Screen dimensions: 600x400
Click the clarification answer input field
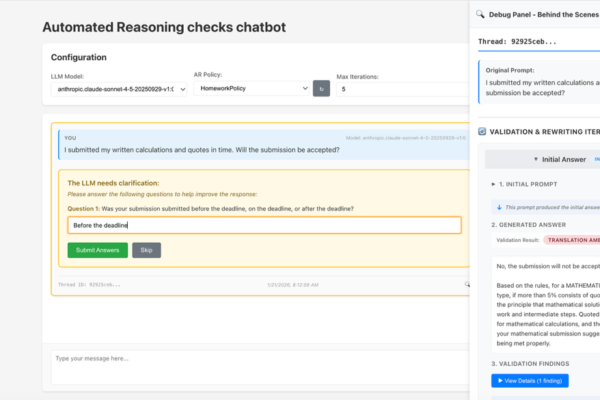coord(264,225)
